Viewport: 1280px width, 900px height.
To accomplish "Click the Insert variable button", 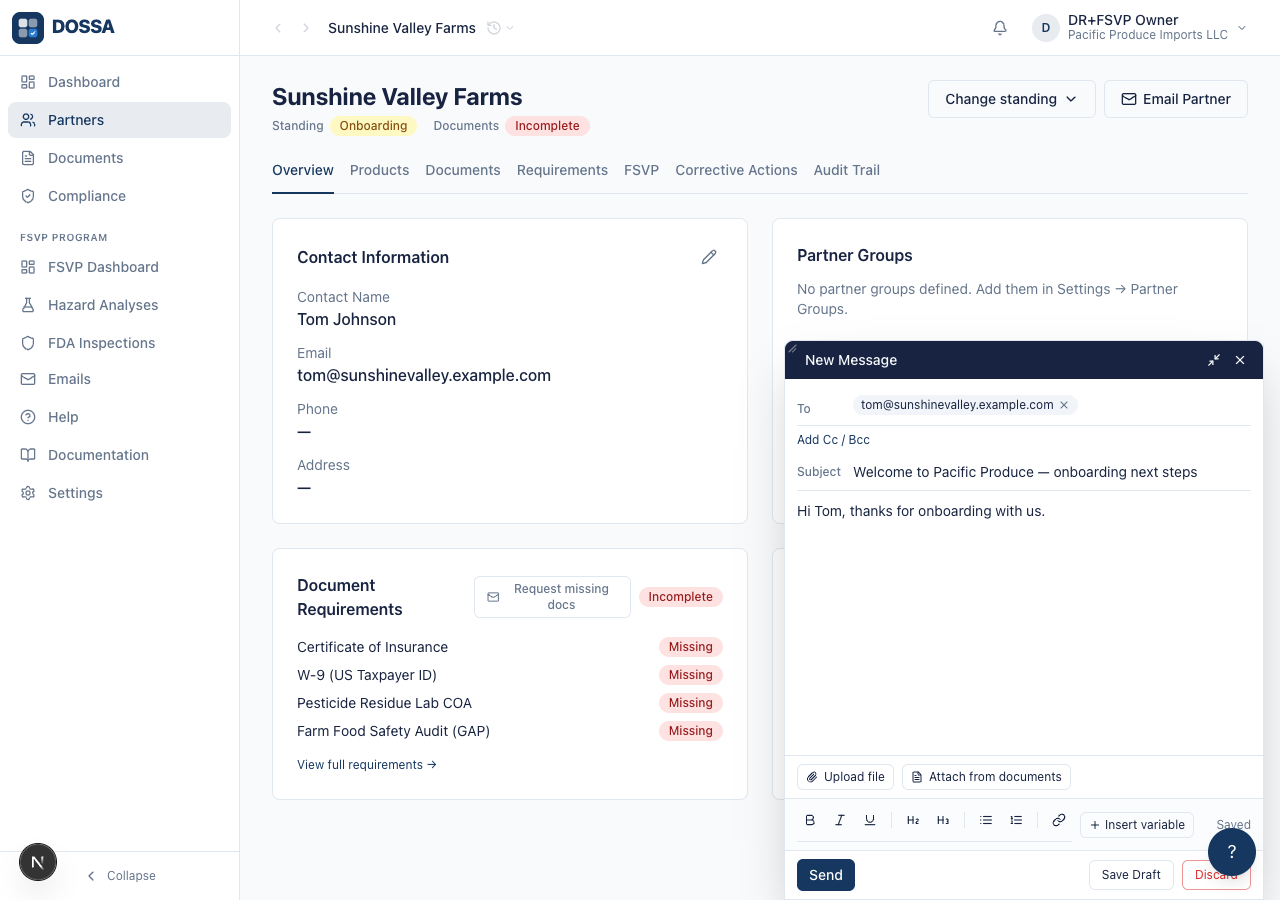I will pos(1137,825).
